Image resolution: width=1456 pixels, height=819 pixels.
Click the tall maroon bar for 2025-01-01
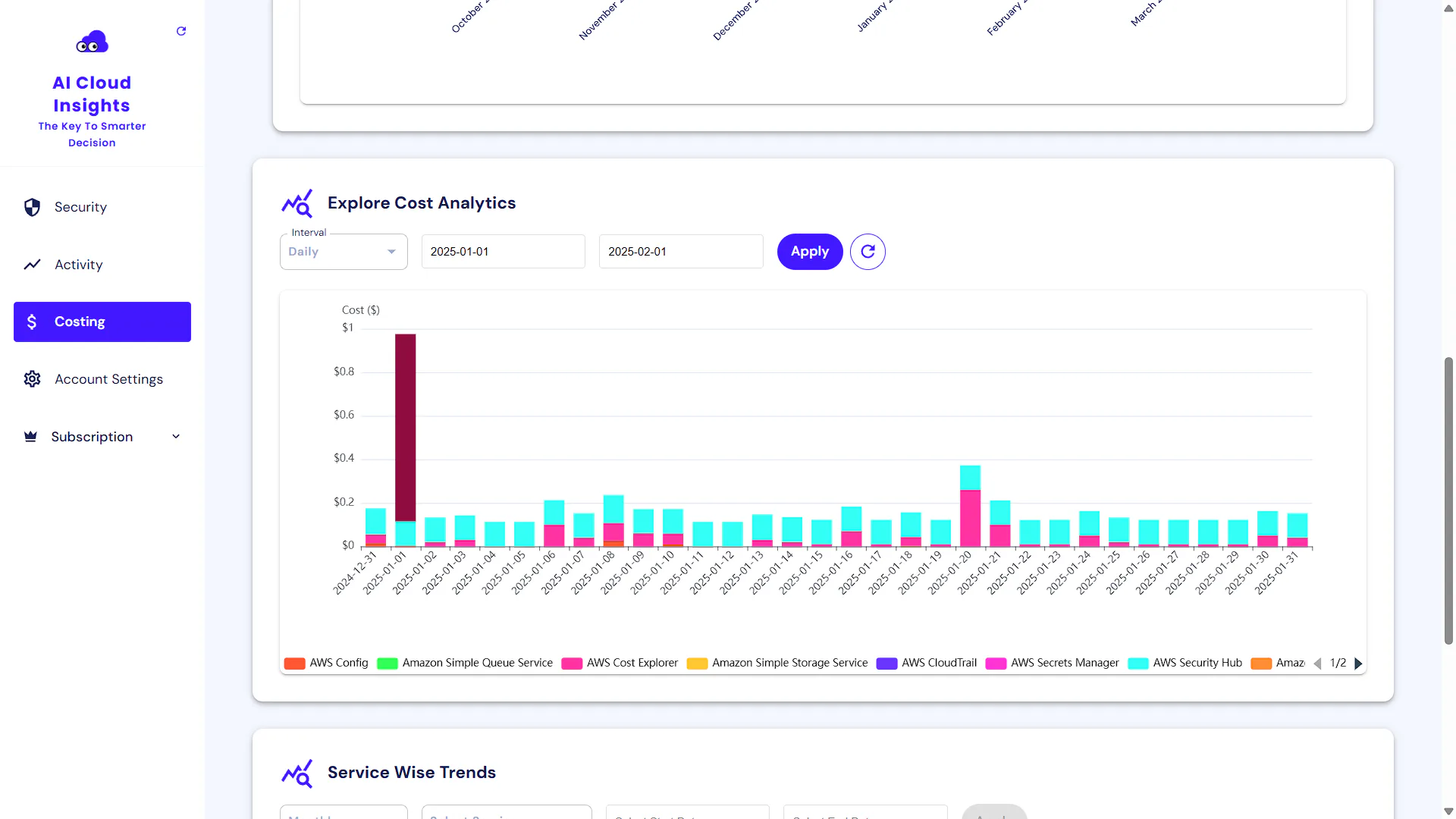406,427
